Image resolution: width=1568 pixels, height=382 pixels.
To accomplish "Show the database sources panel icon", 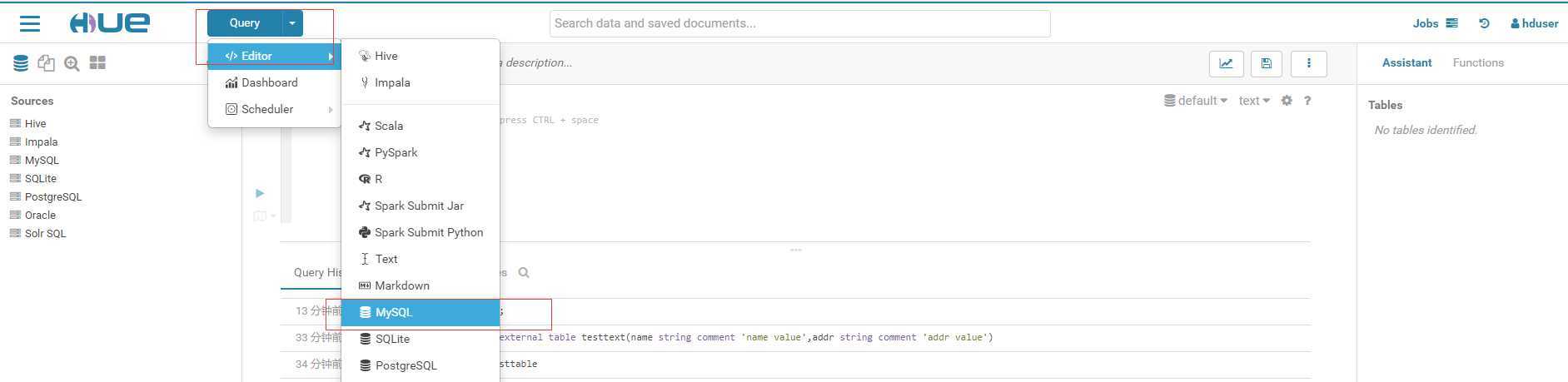I will pyautogui.click(x=21, y=62).
